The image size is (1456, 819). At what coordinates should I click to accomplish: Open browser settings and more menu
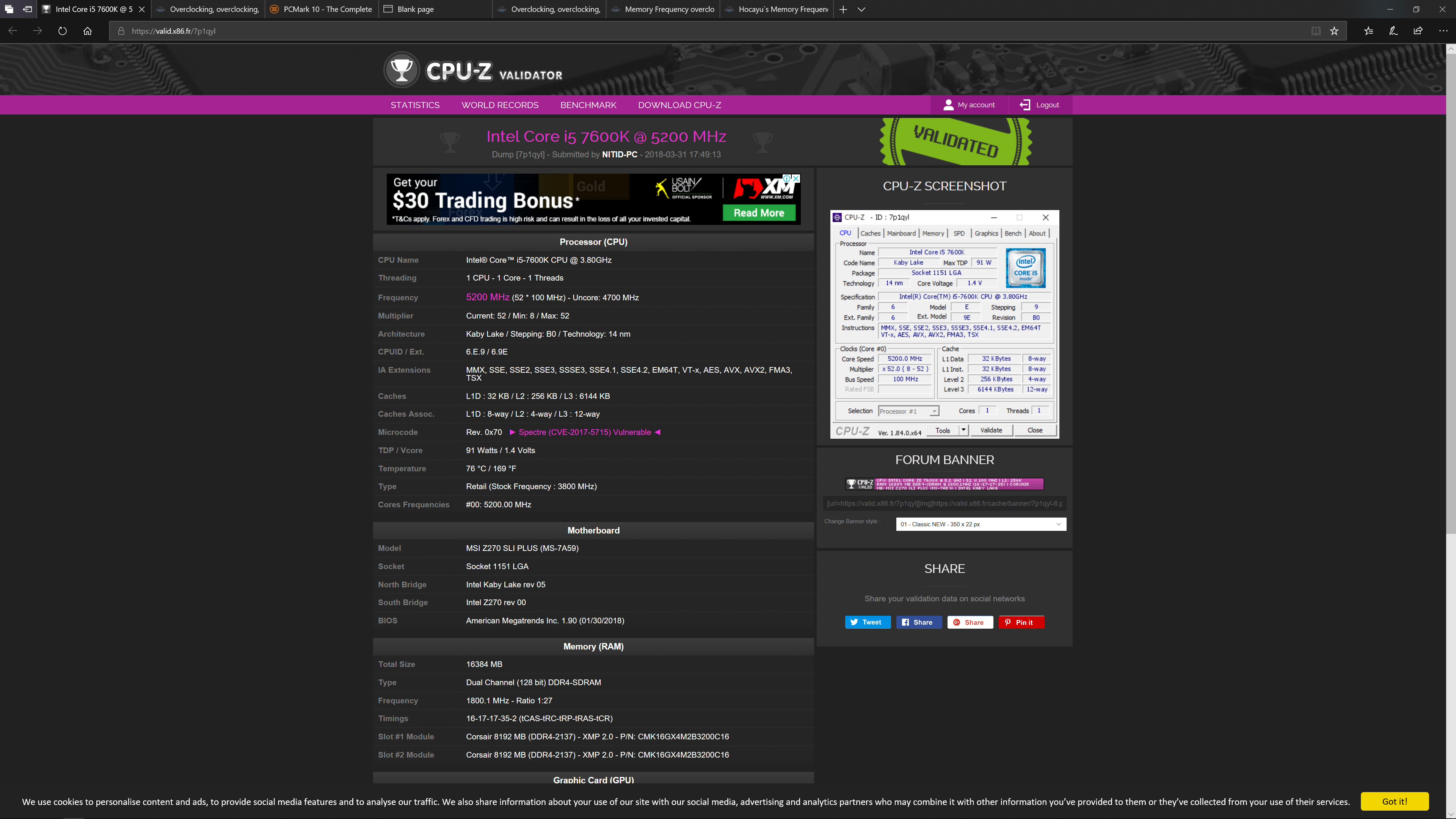1443,31
